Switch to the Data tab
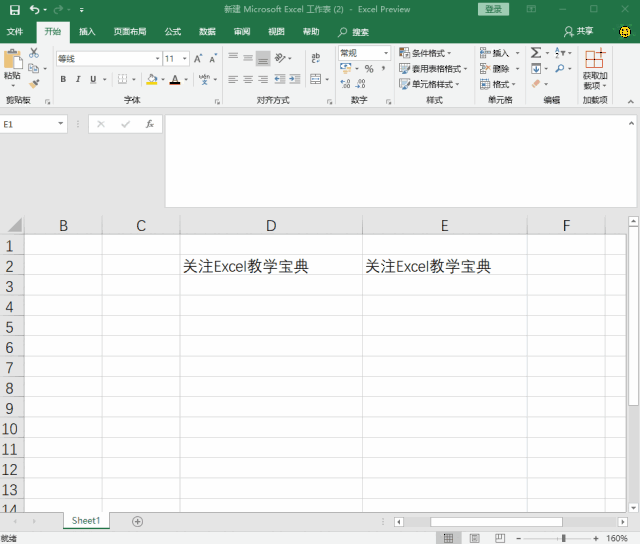The image size is (640, 544). click(207, 32)
